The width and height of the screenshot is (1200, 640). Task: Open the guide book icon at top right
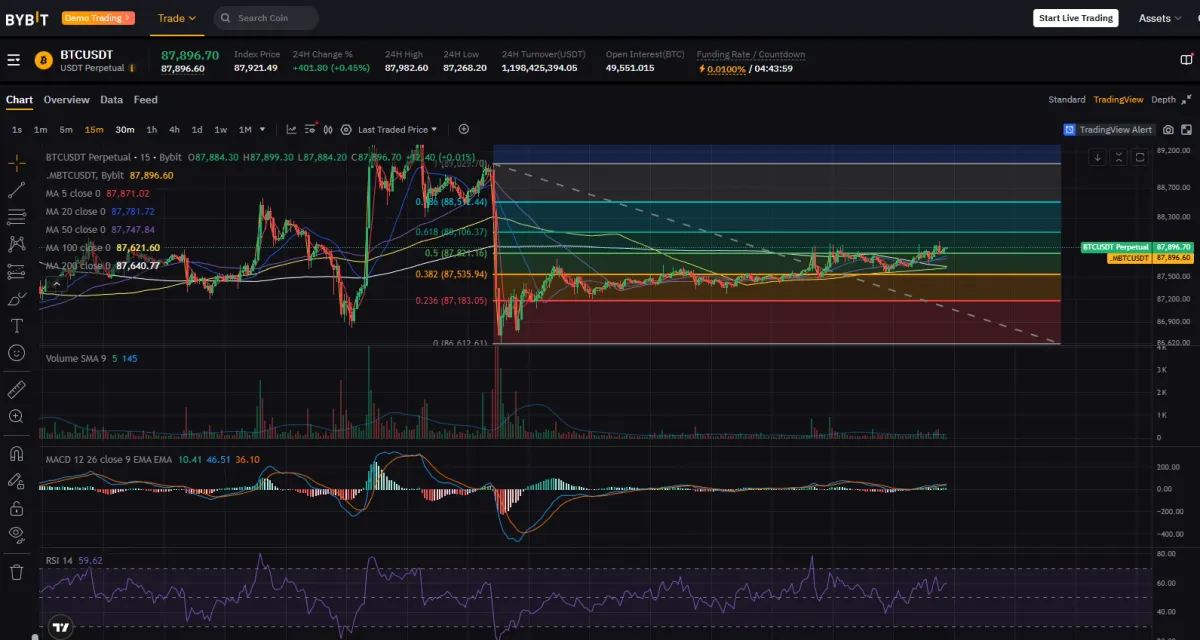tap(1186, 60)
